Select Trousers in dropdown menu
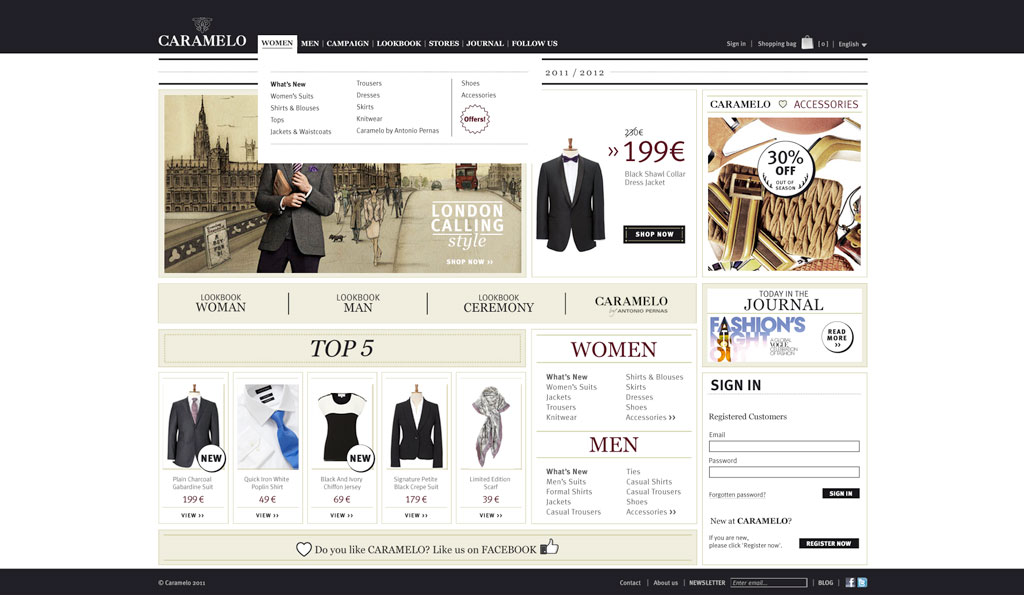1024x595 pixels. [369, 83]
